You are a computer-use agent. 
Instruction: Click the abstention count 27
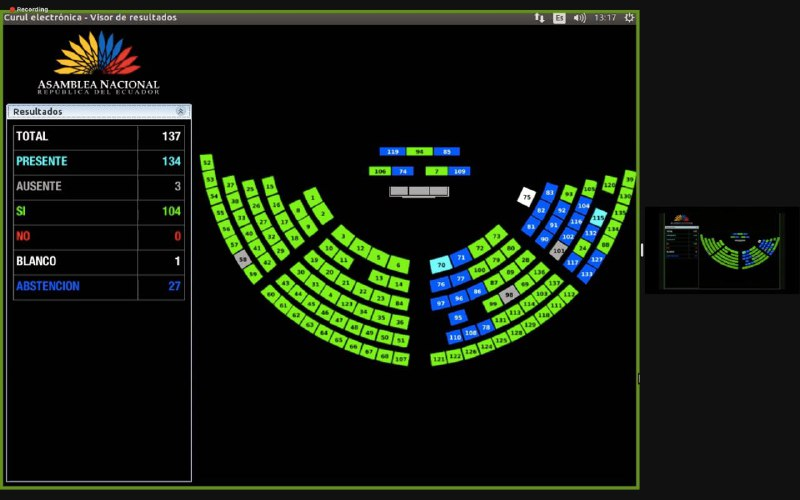click(x=174, y=286)
